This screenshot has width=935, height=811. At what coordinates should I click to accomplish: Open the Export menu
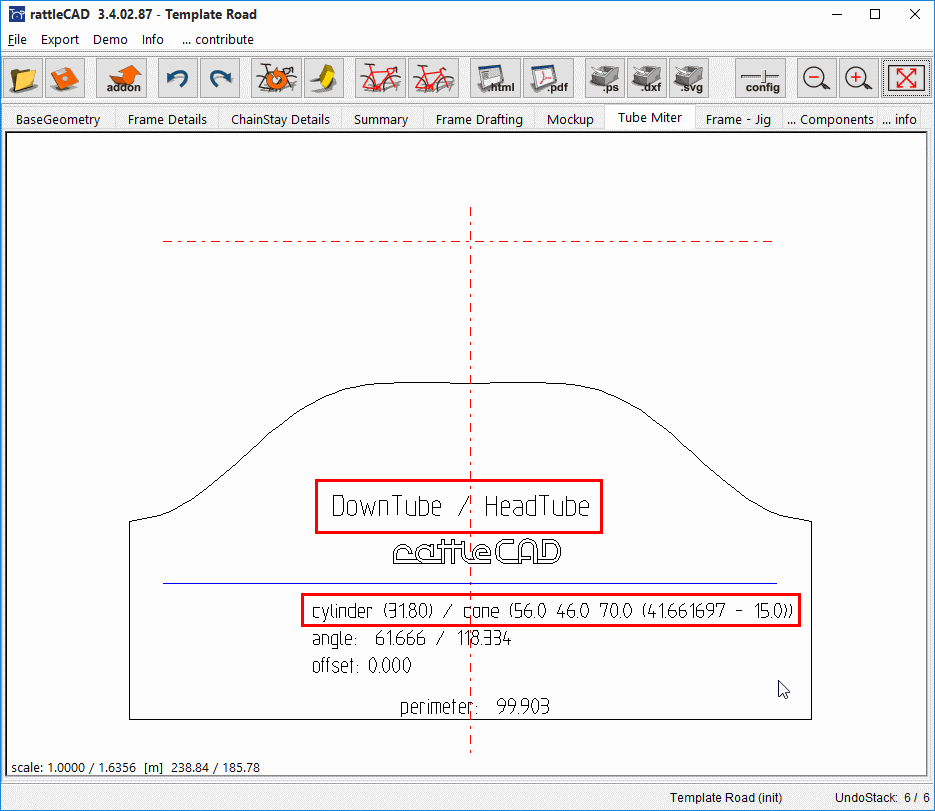(60, 39)
